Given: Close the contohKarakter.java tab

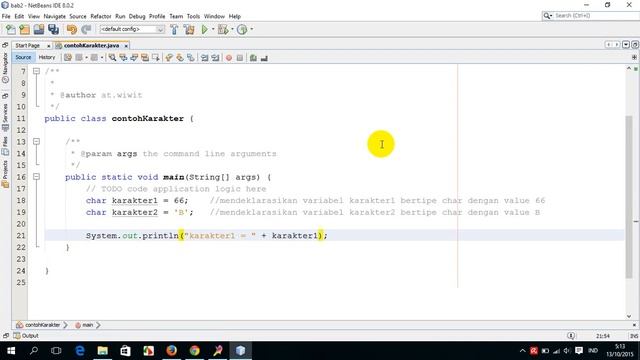Looking at the screenshot, I should click(x=126, y=46).
